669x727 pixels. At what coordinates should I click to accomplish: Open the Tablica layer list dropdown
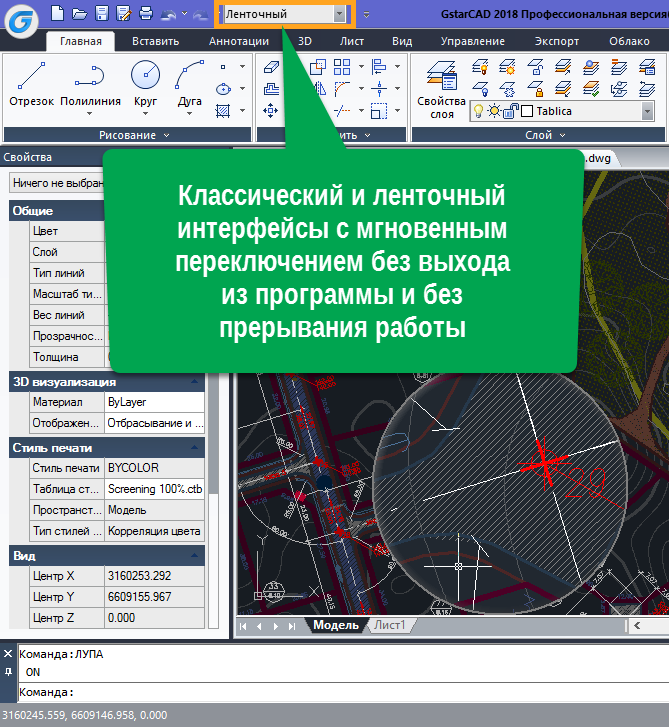click(647, 111)
